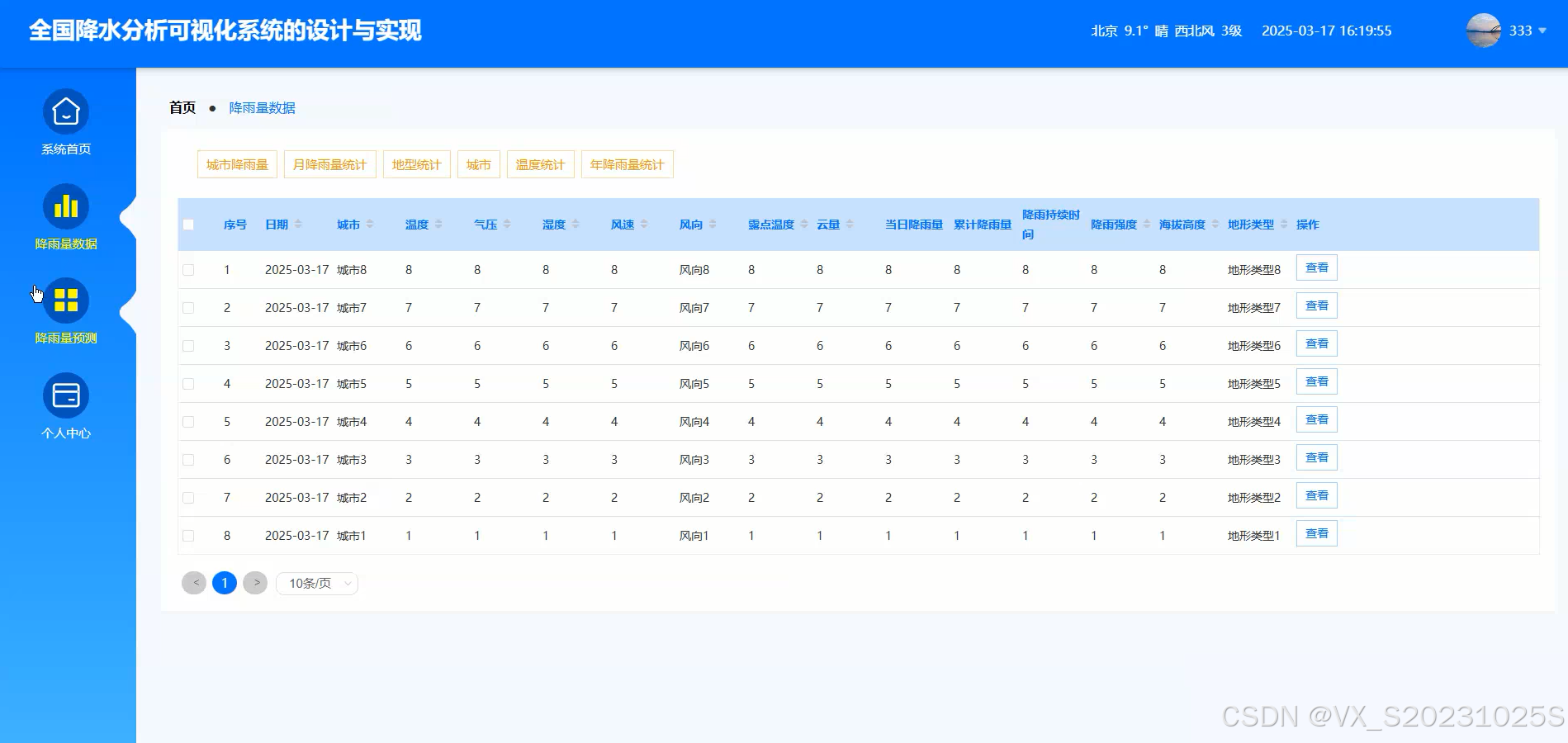Click the 当日降雨量 column header
This screenshot has height=743, width=1568.
[x=914, y=225]
